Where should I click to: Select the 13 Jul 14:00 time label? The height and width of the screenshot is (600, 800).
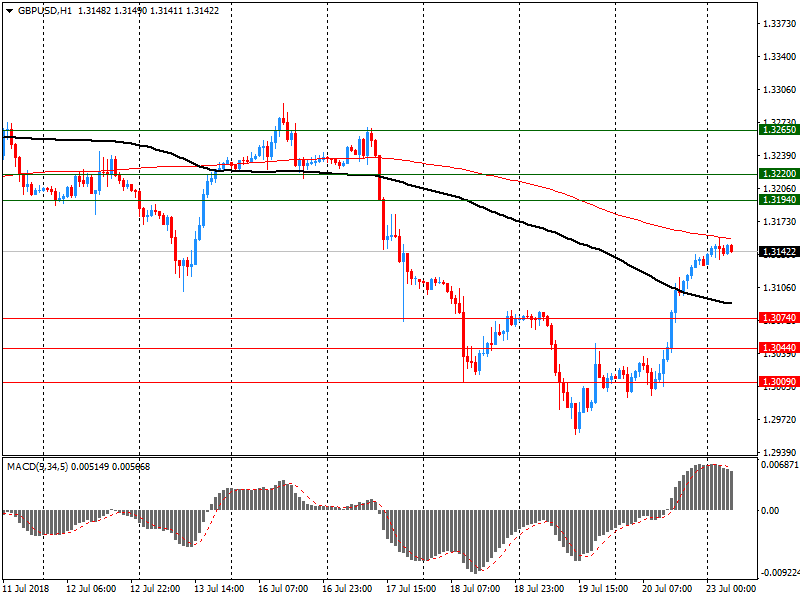click(x=219, y=589)
